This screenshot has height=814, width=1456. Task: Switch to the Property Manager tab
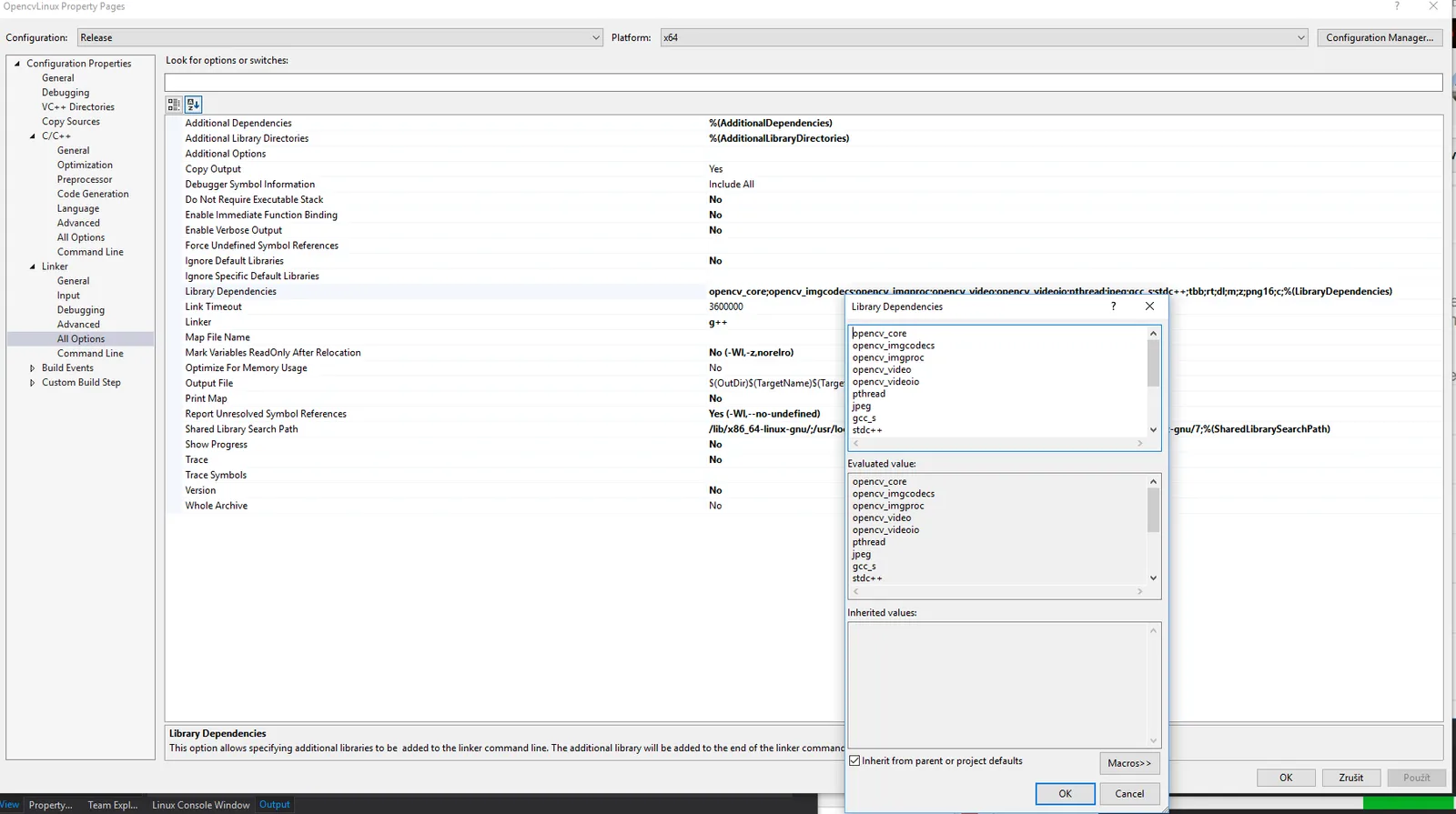(x=50, y=805)
